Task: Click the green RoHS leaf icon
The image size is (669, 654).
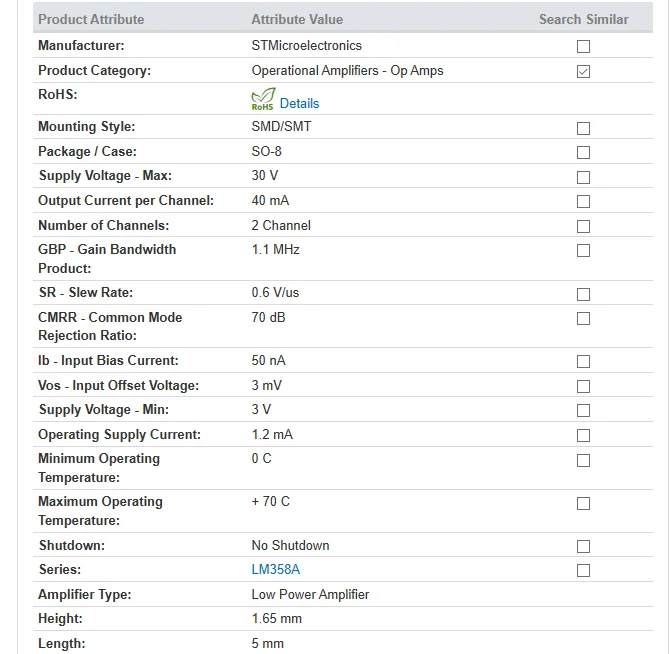Action: (263, 99)
